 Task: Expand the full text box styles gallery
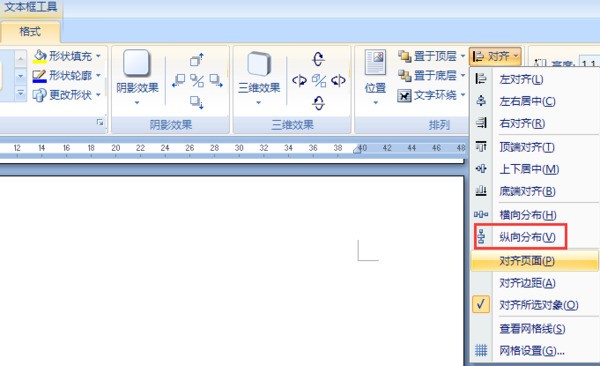point(21,93)
